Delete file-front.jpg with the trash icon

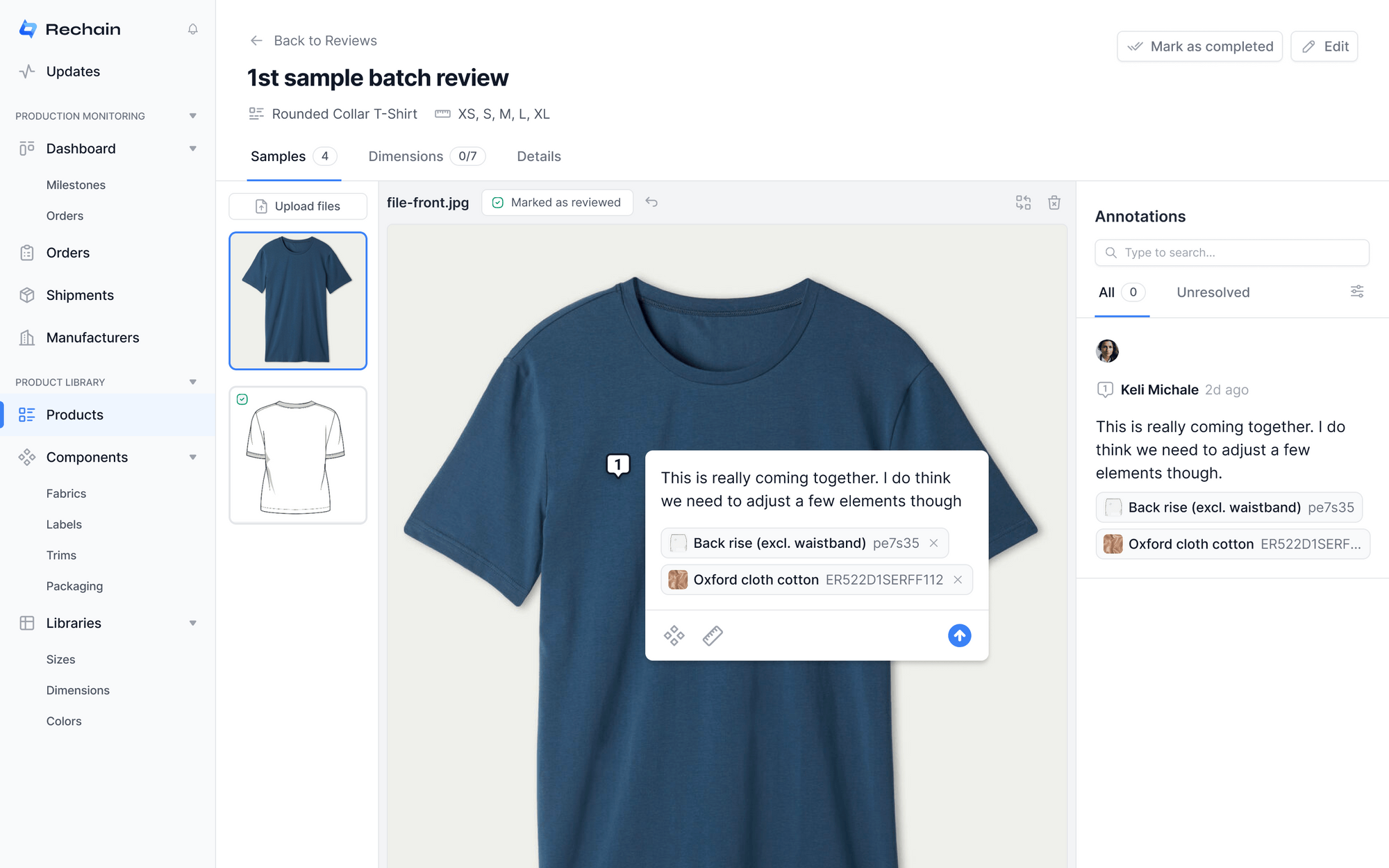[1054, 202]
